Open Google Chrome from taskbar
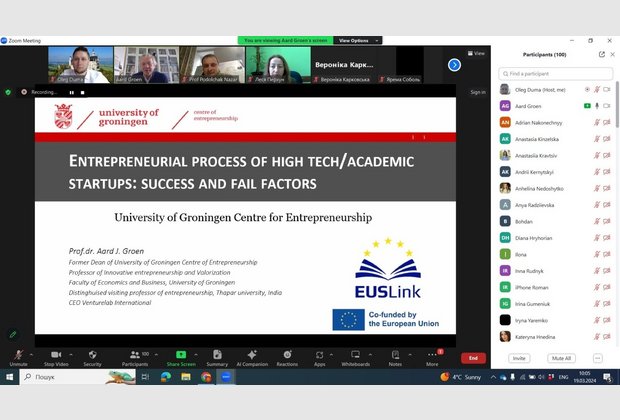The image size is (620, 420). click(206, 377)
